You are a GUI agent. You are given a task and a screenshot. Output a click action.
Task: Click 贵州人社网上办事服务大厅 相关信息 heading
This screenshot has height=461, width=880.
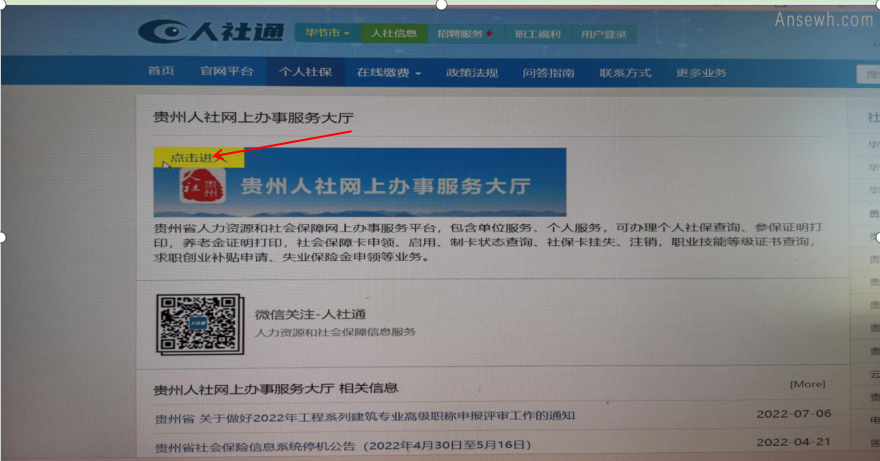276,389
